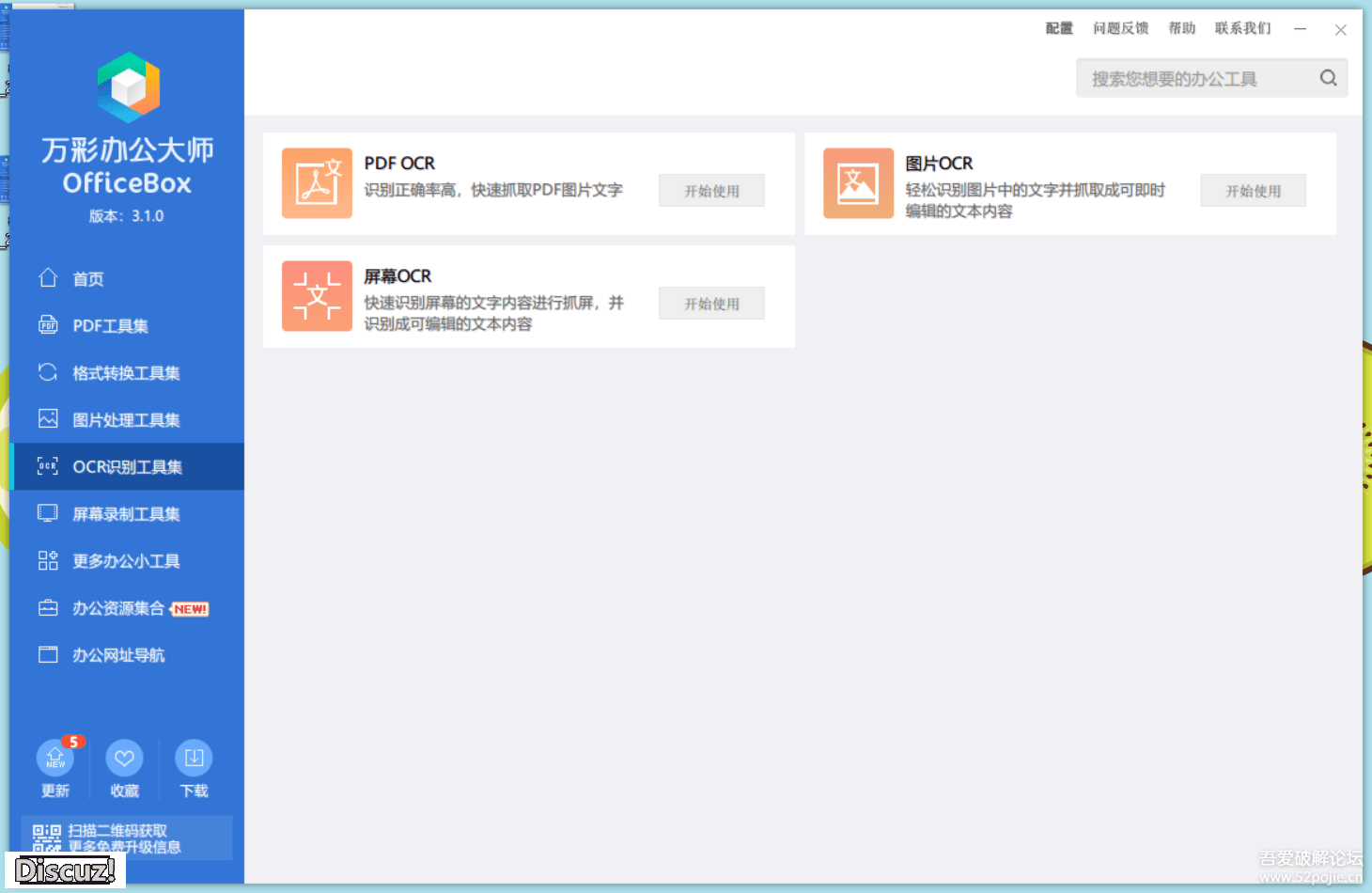This screenshot has height=893, width=1372.
Task: Start using PDF OCR with 开始使用
Action: (x=711, y=191)
